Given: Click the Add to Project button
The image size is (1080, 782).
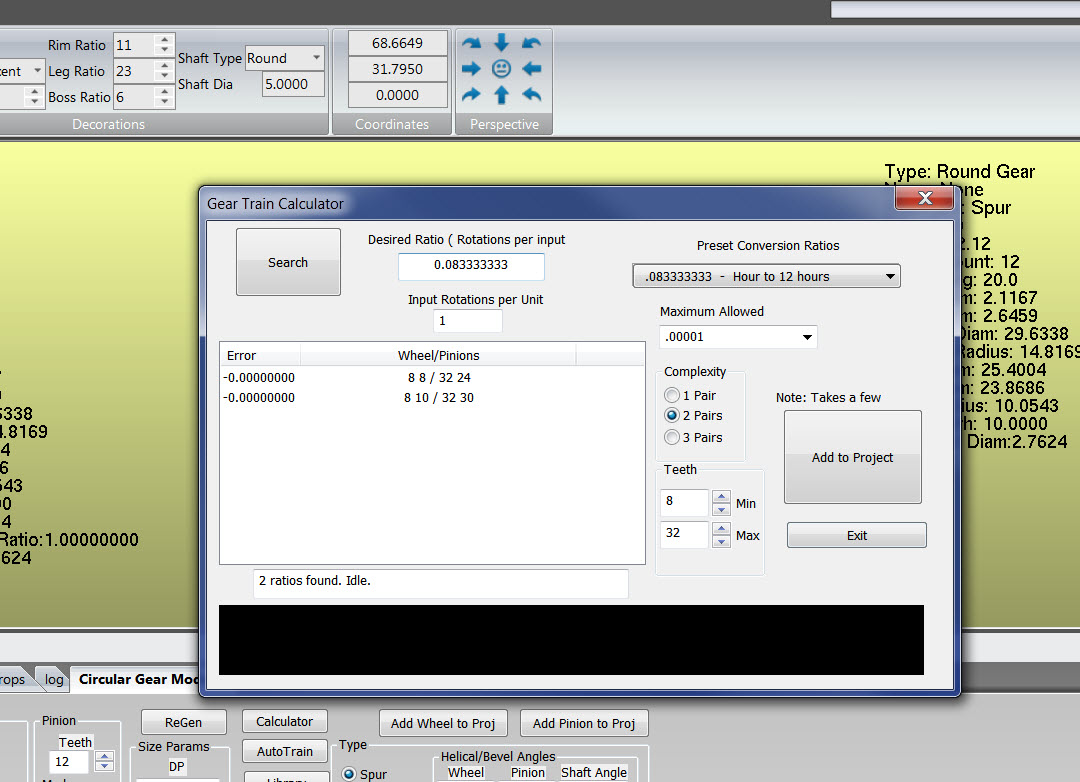Looking at the screenshot, I should 852,457.
